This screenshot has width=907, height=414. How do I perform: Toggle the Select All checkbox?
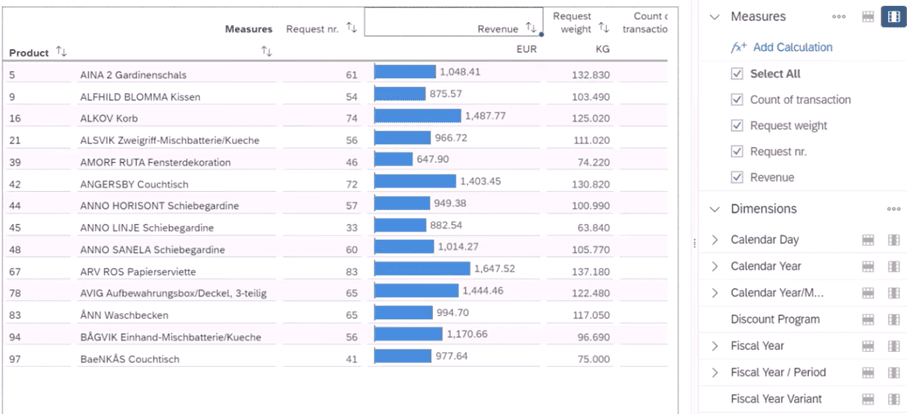737,74
